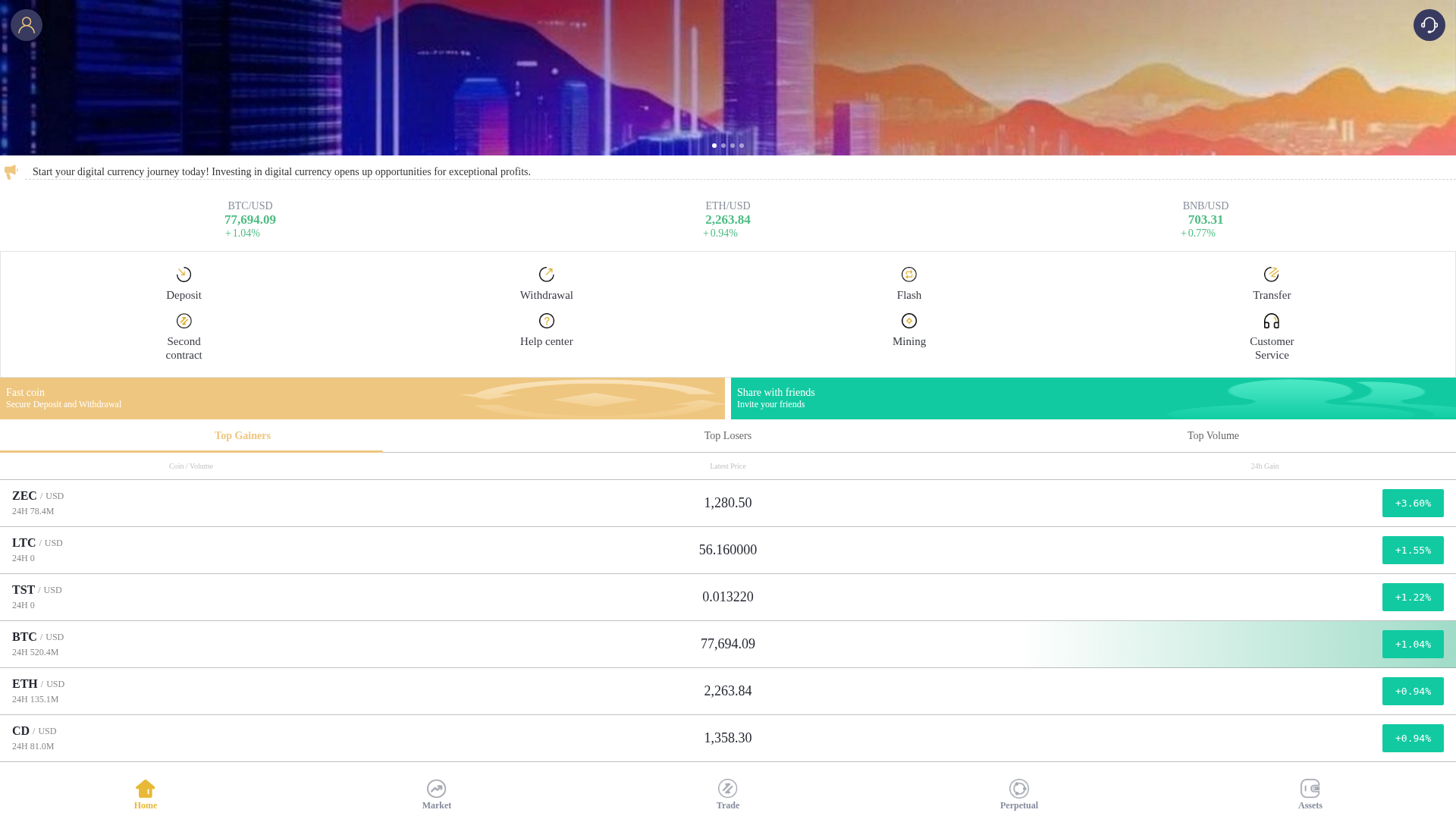Switch to the Top Volume tab
This screenshot has height=819, width=1456.
tap(1213, 436)
